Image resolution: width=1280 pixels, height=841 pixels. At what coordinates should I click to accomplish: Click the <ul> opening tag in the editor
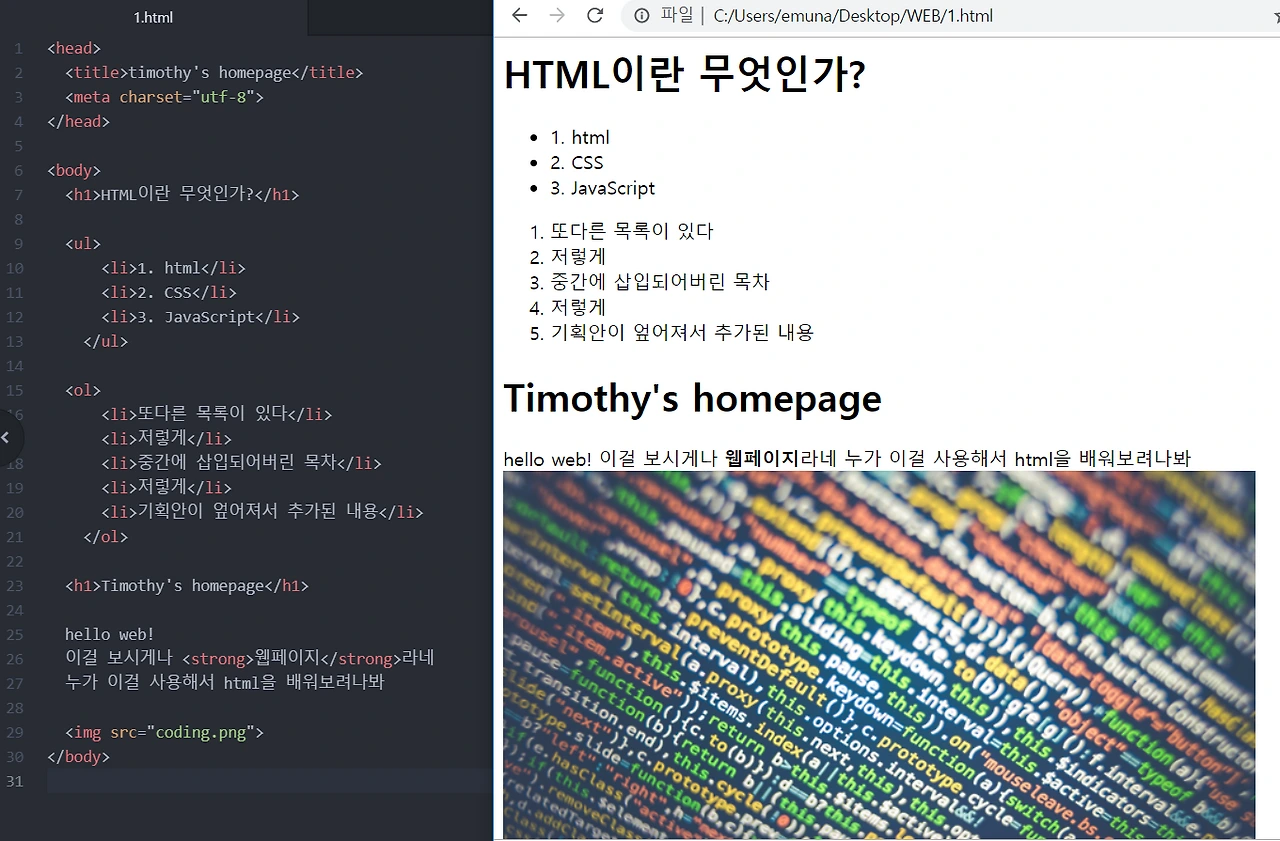tap(83, 243)
